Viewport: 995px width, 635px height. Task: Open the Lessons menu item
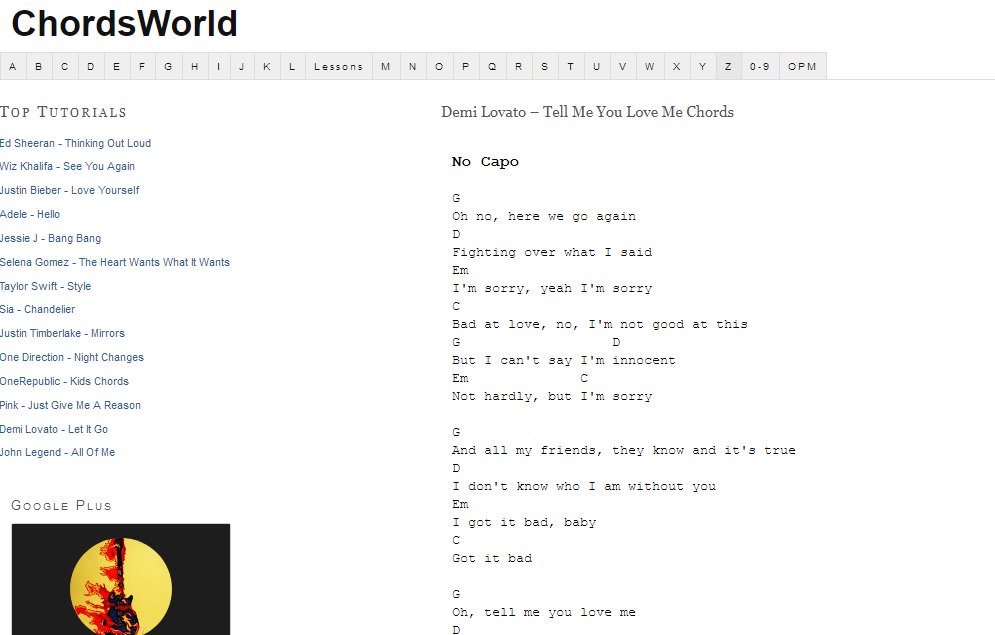tap(339, 66)
